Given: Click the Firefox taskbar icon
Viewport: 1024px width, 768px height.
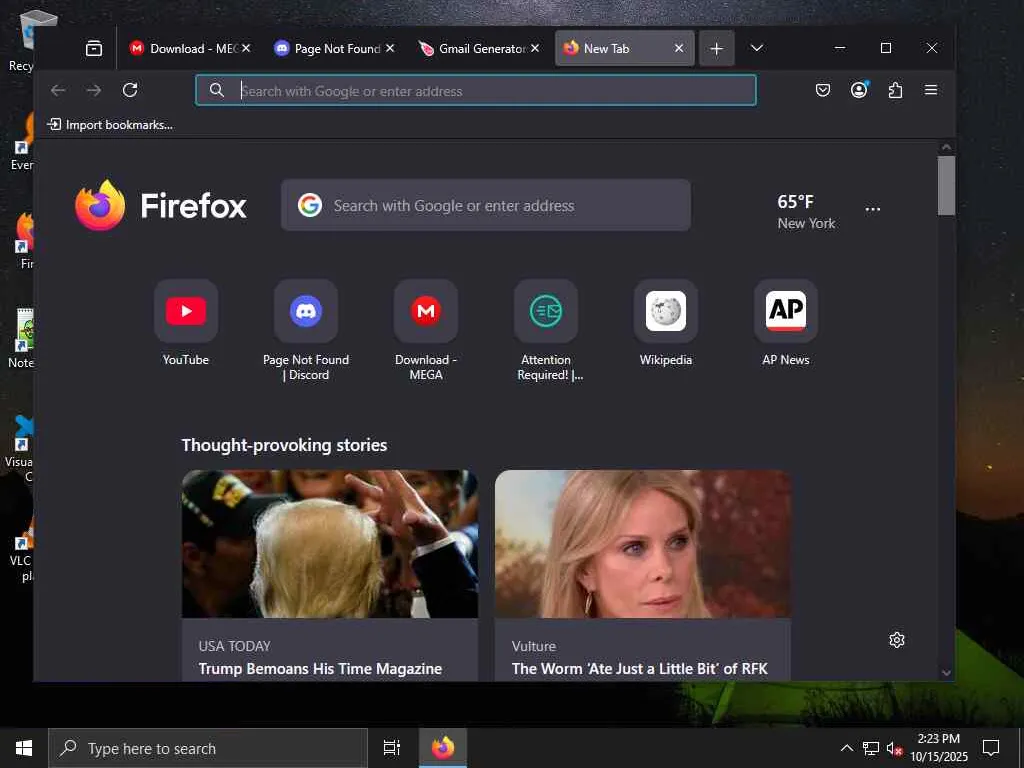Looking at the screenshot, I should (x=442, y=748).
